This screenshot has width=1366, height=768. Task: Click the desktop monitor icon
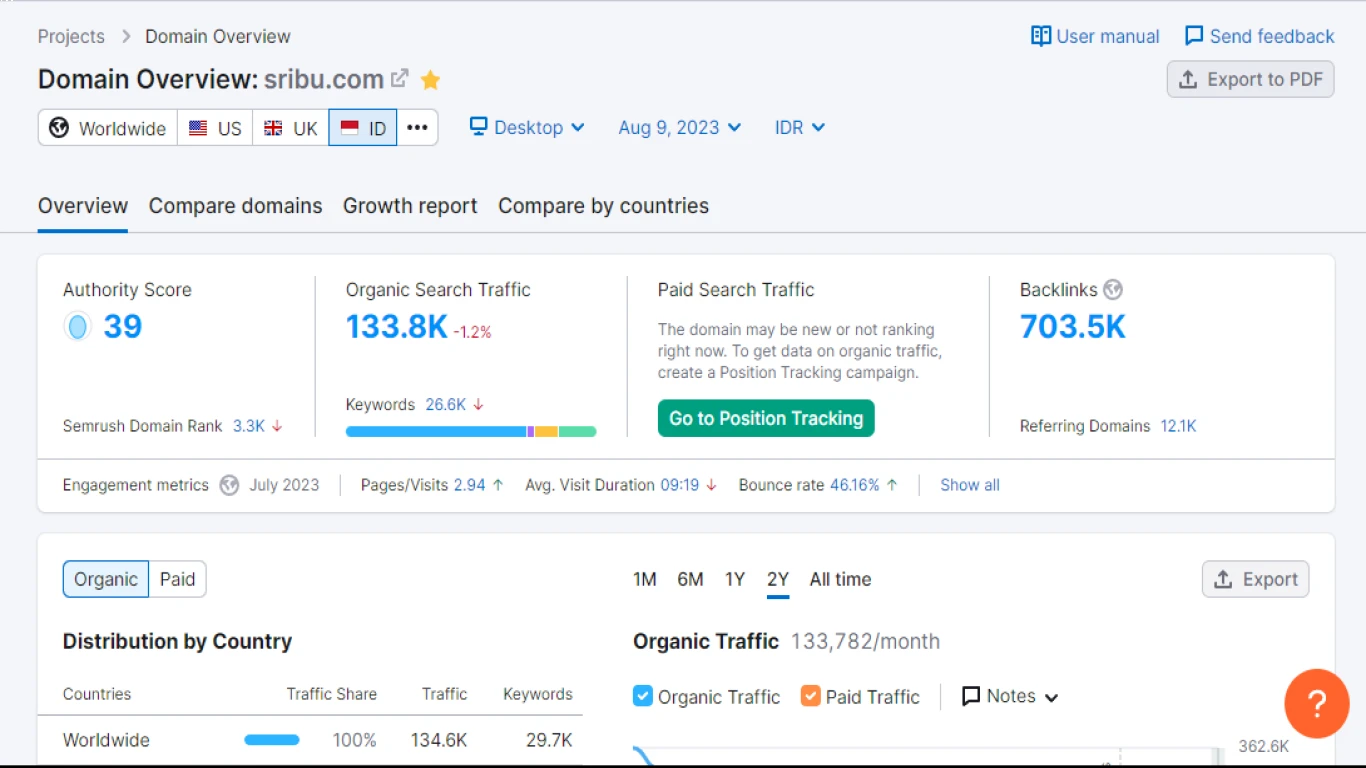coord(479,127)
